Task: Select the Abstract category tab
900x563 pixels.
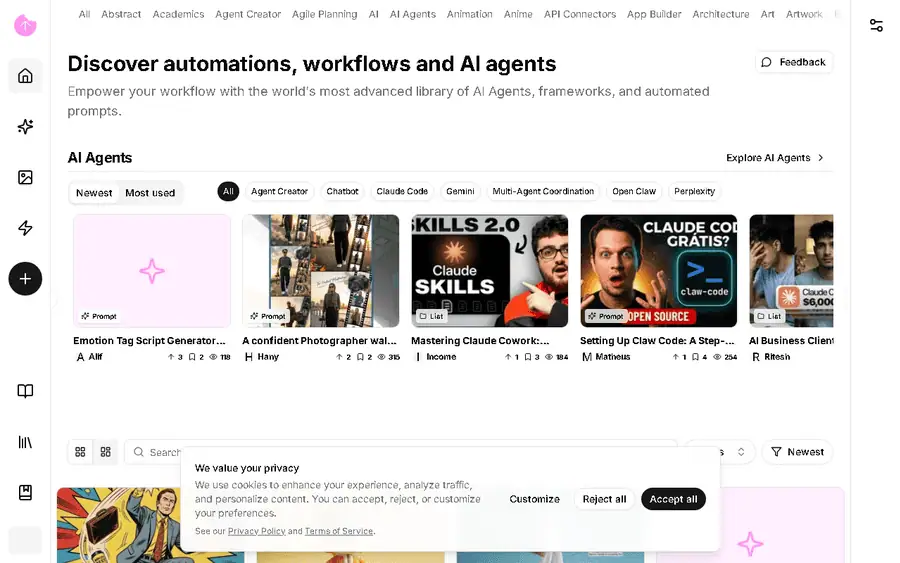Action: tap(121, 14)
